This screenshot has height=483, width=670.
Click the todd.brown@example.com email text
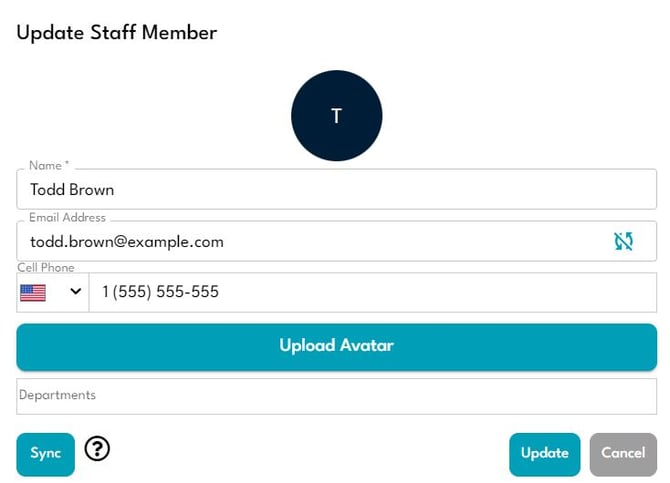coord(127,241)
